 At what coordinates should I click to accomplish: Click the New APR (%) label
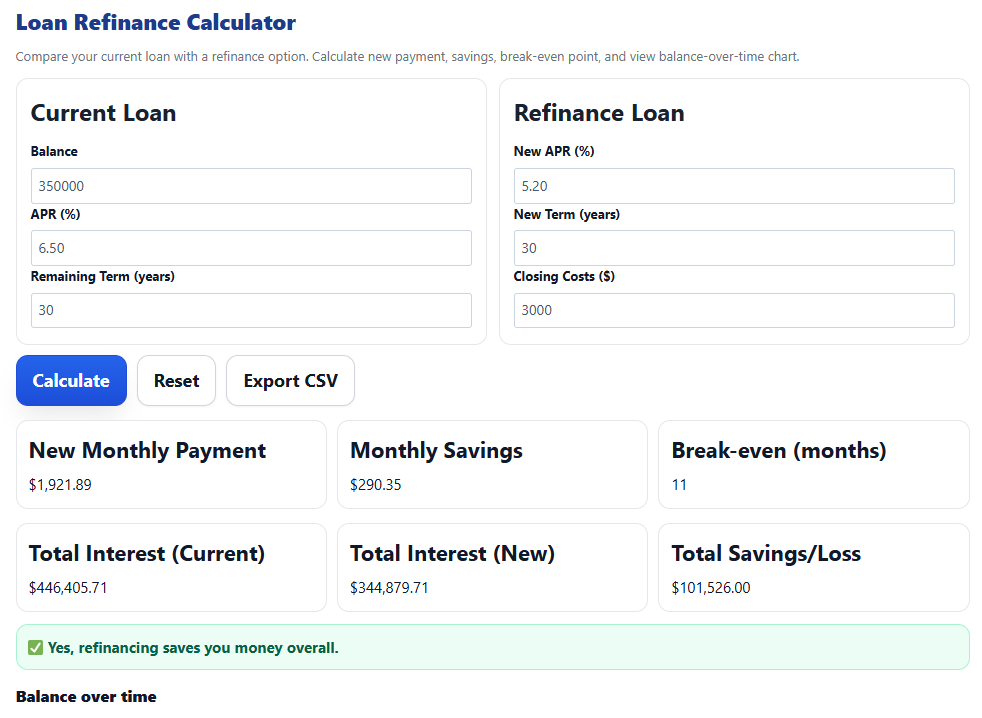pos(554,151)
